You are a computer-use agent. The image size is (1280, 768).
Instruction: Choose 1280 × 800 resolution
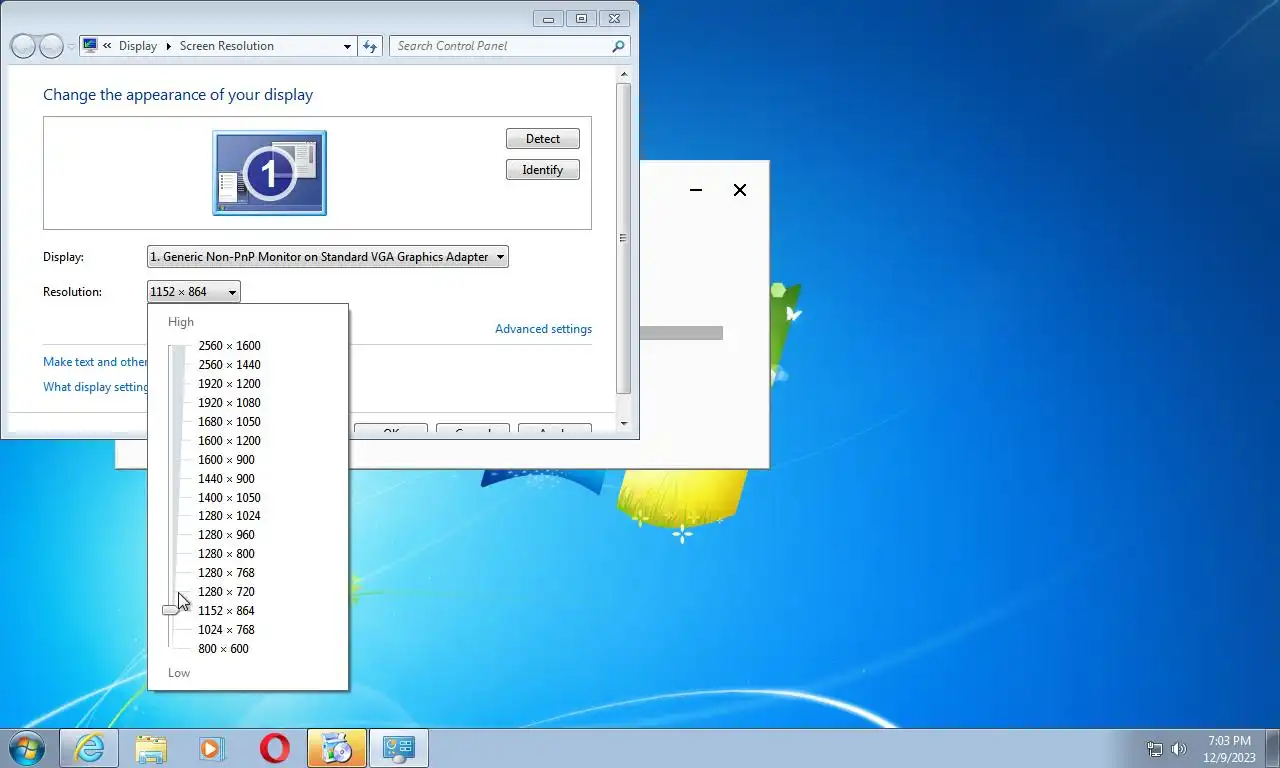click(x=226, y=554)
